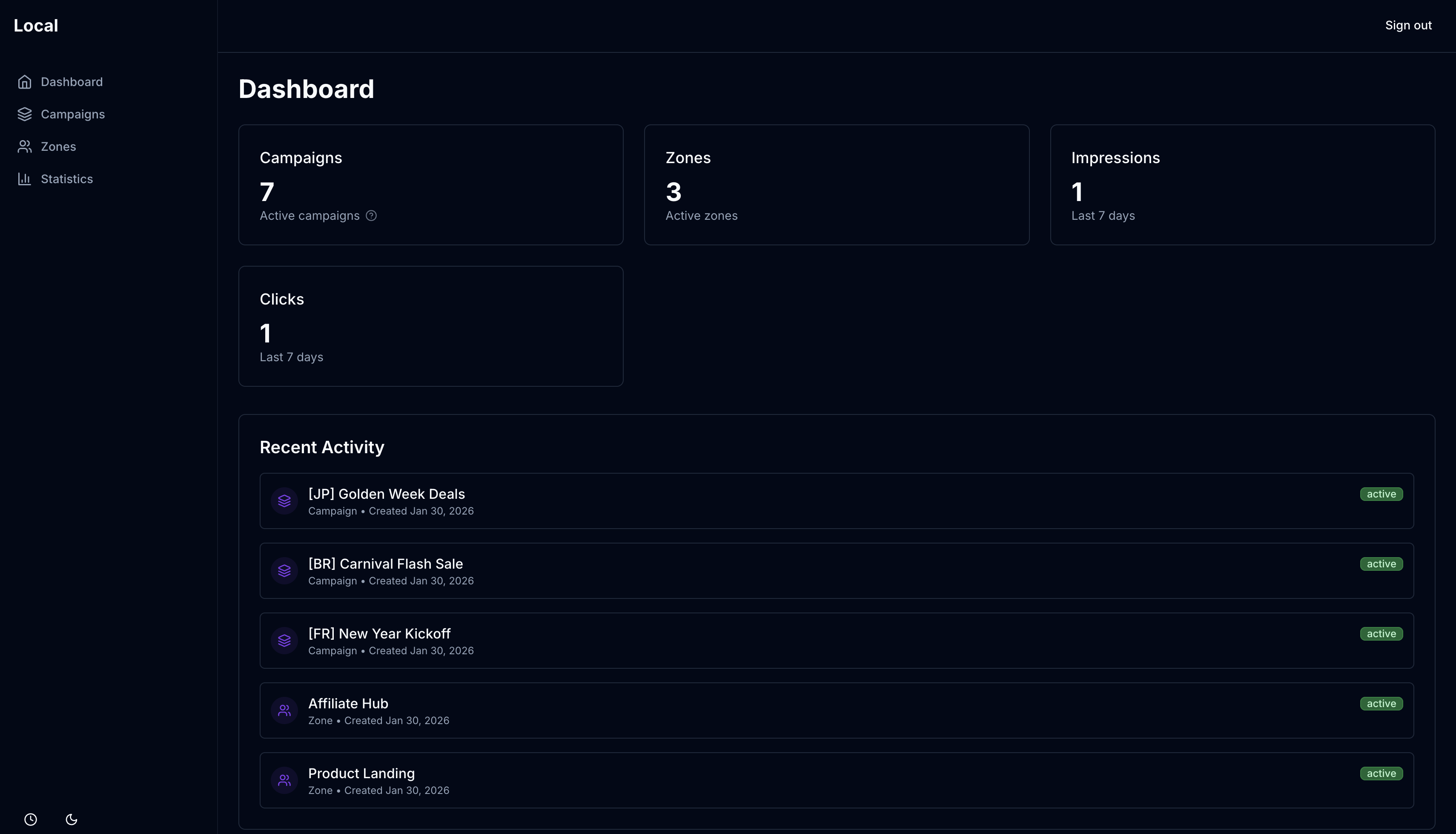Image resolution: width=1456 pixels, height=834 pixels.
Task: Open the Campaigns menu item
Action: (x=73, y=114)
